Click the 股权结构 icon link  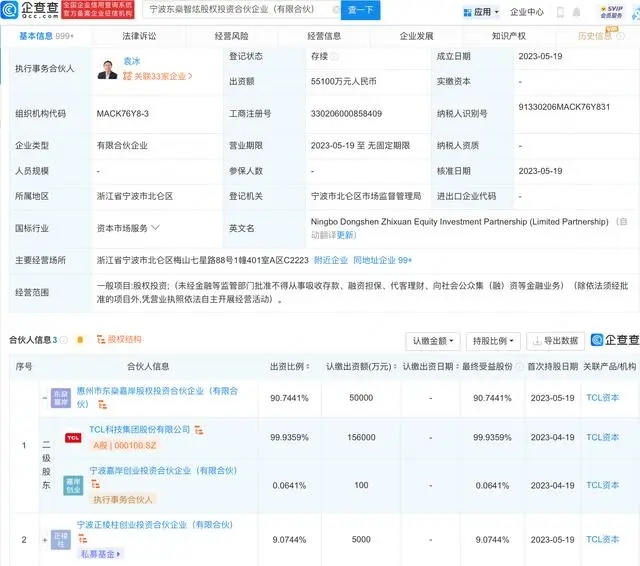(120, 340)
